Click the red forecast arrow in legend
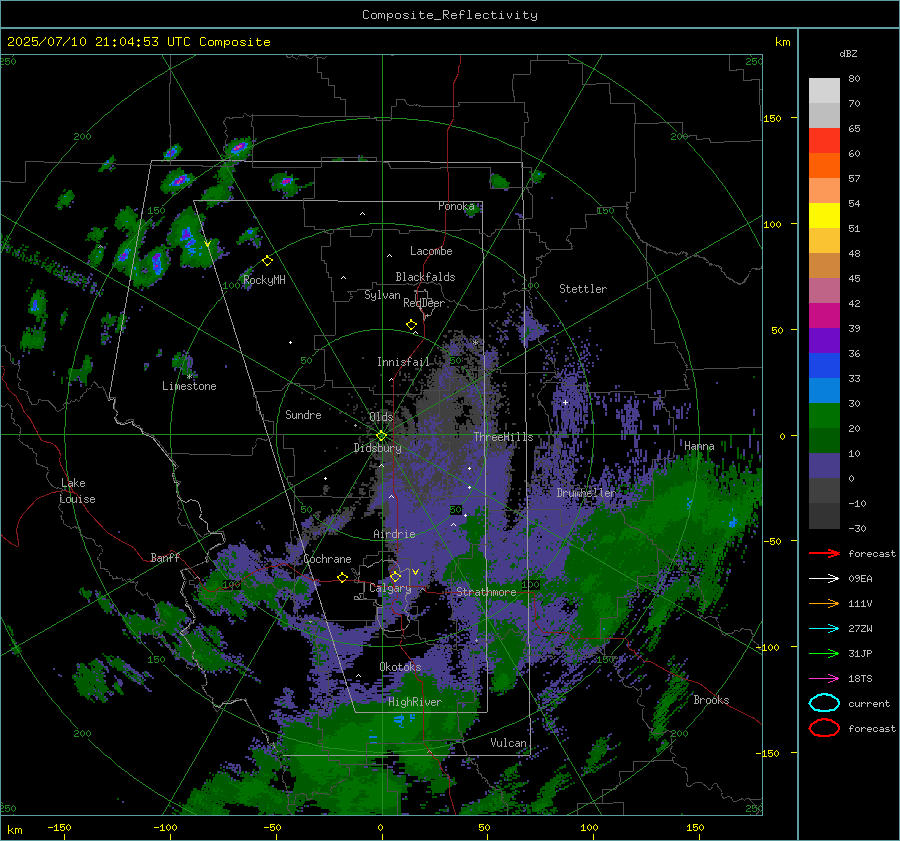The height and width of the screenshot is (841, 900). pos(824,553)
